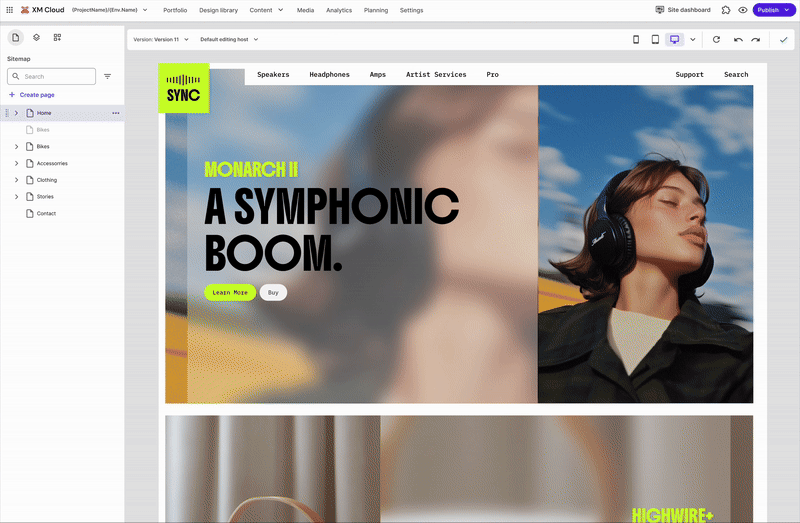
Task: Redo the last change
Action: 756,39
